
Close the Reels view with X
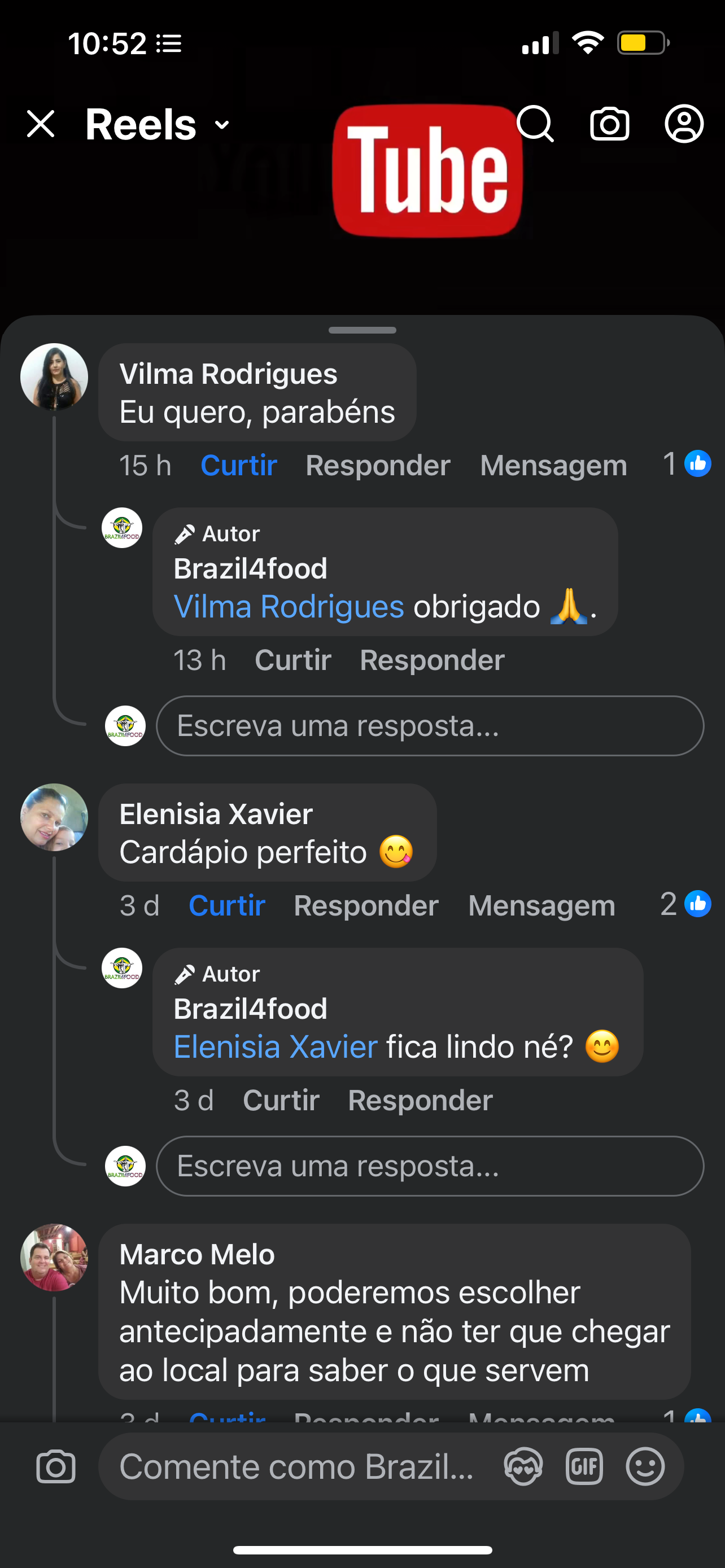(x=41, y=124)
